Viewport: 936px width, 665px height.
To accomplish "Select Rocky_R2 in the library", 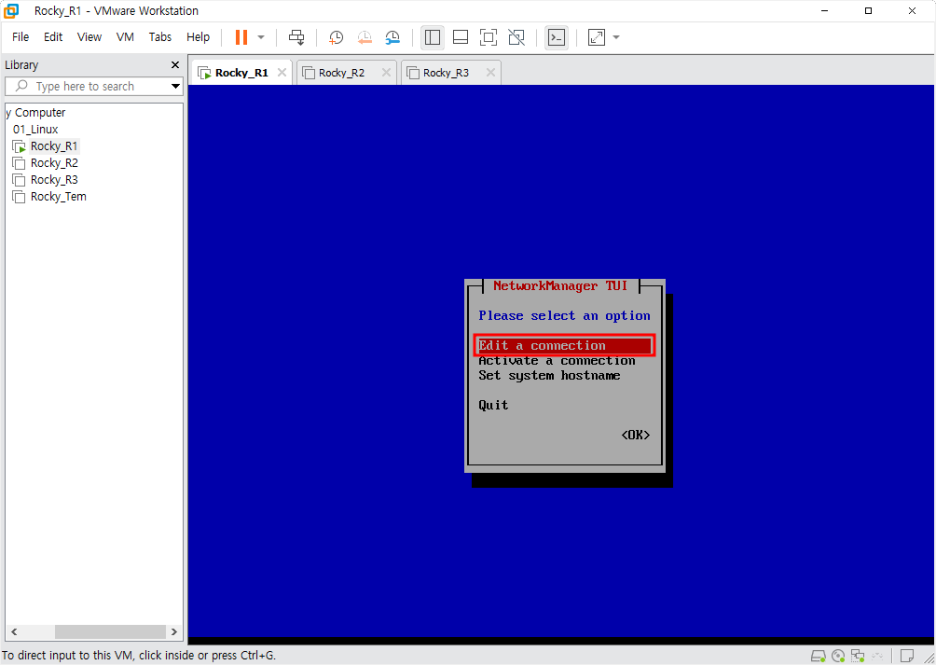I will (x=54, y=163).
